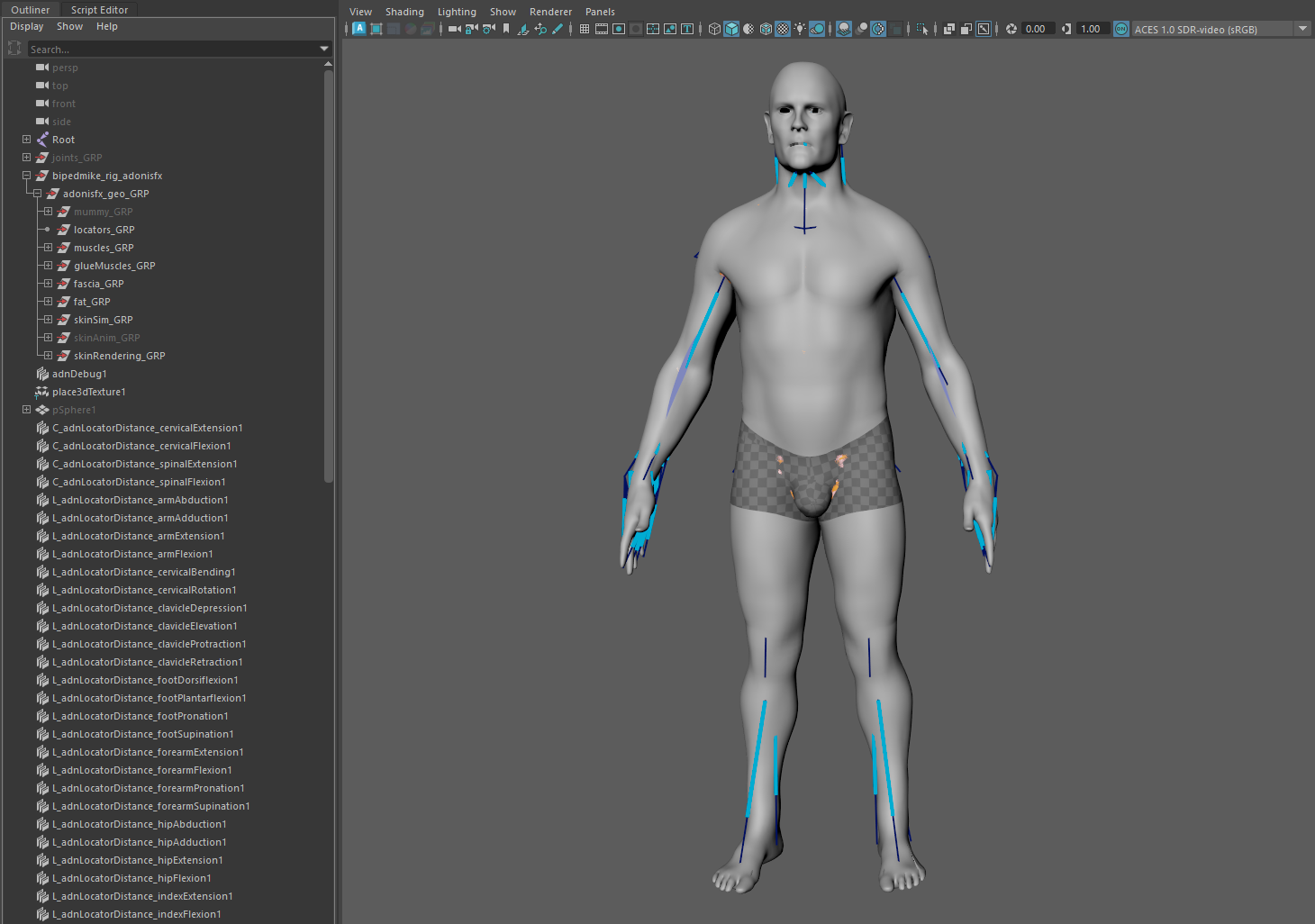Click the Gamma value field

pos(1090,29)
